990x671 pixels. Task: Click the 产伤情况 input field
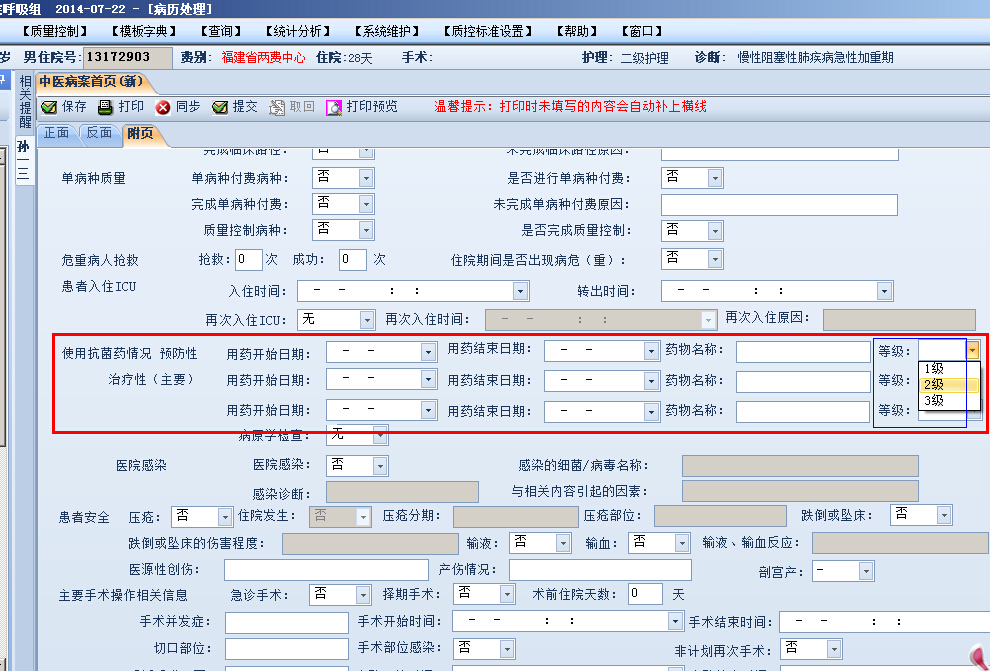pos(600,569)
